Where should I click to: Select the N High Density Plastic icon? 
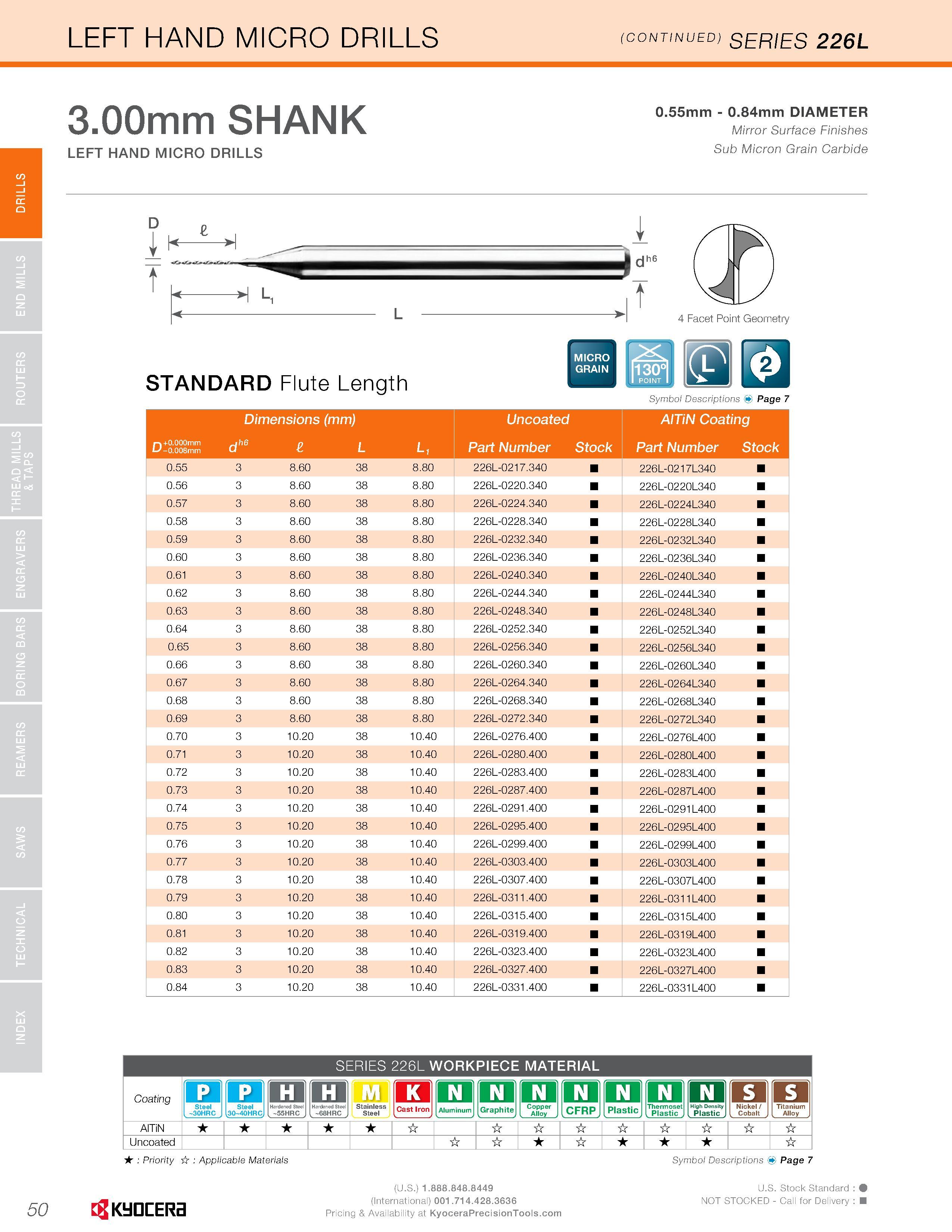[x=707, y=1098]
